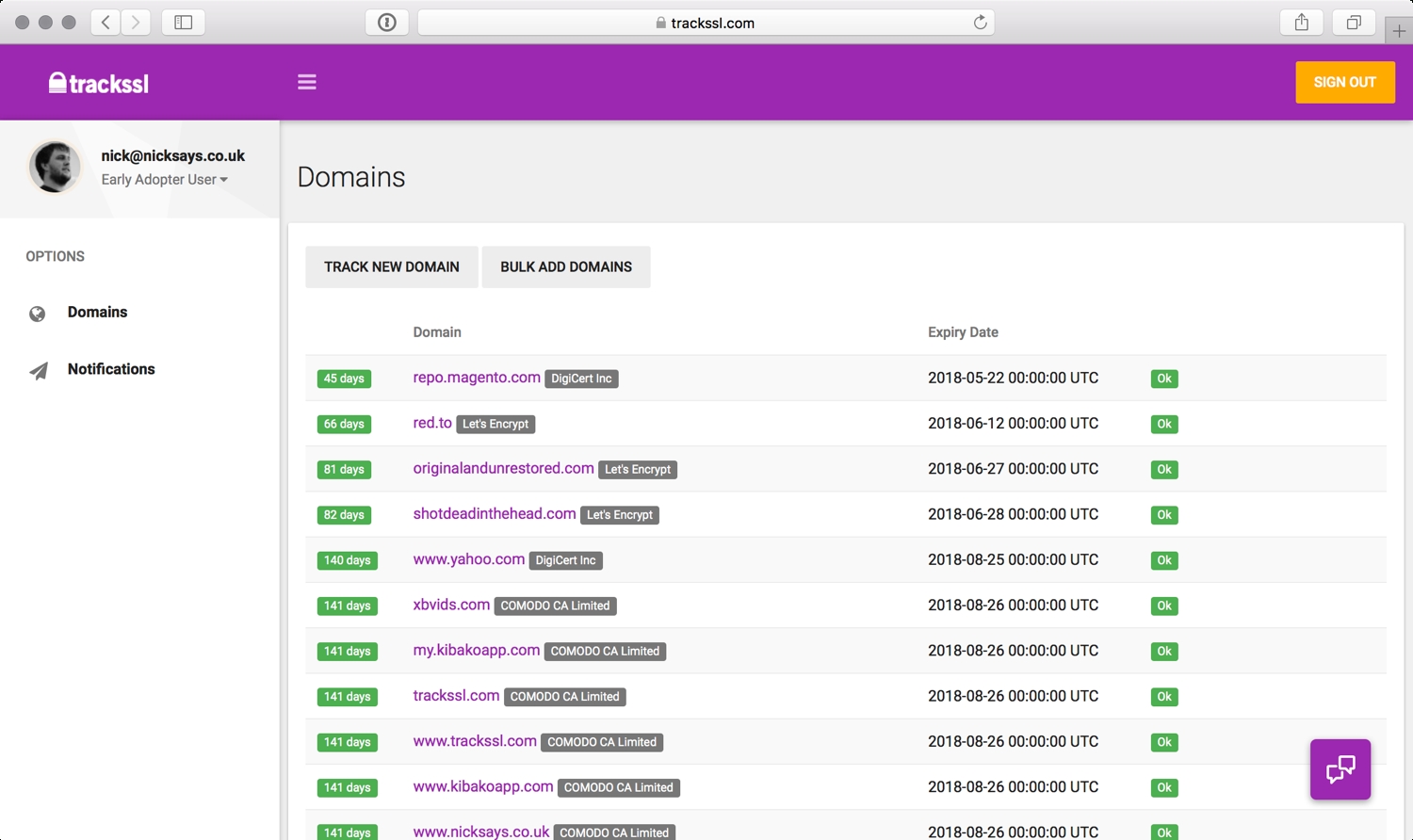Open the xbvids.com domain link

tap(451, 605)
